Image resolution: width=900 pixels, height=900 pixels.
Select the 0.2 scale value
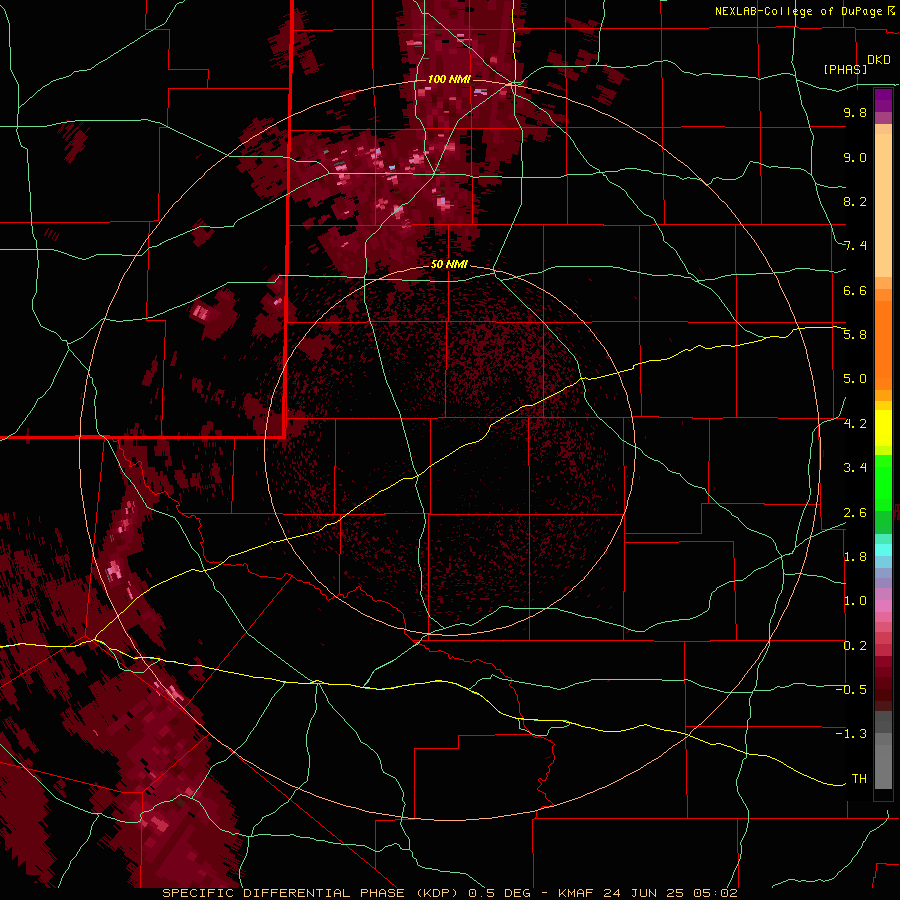coord(855,646)
